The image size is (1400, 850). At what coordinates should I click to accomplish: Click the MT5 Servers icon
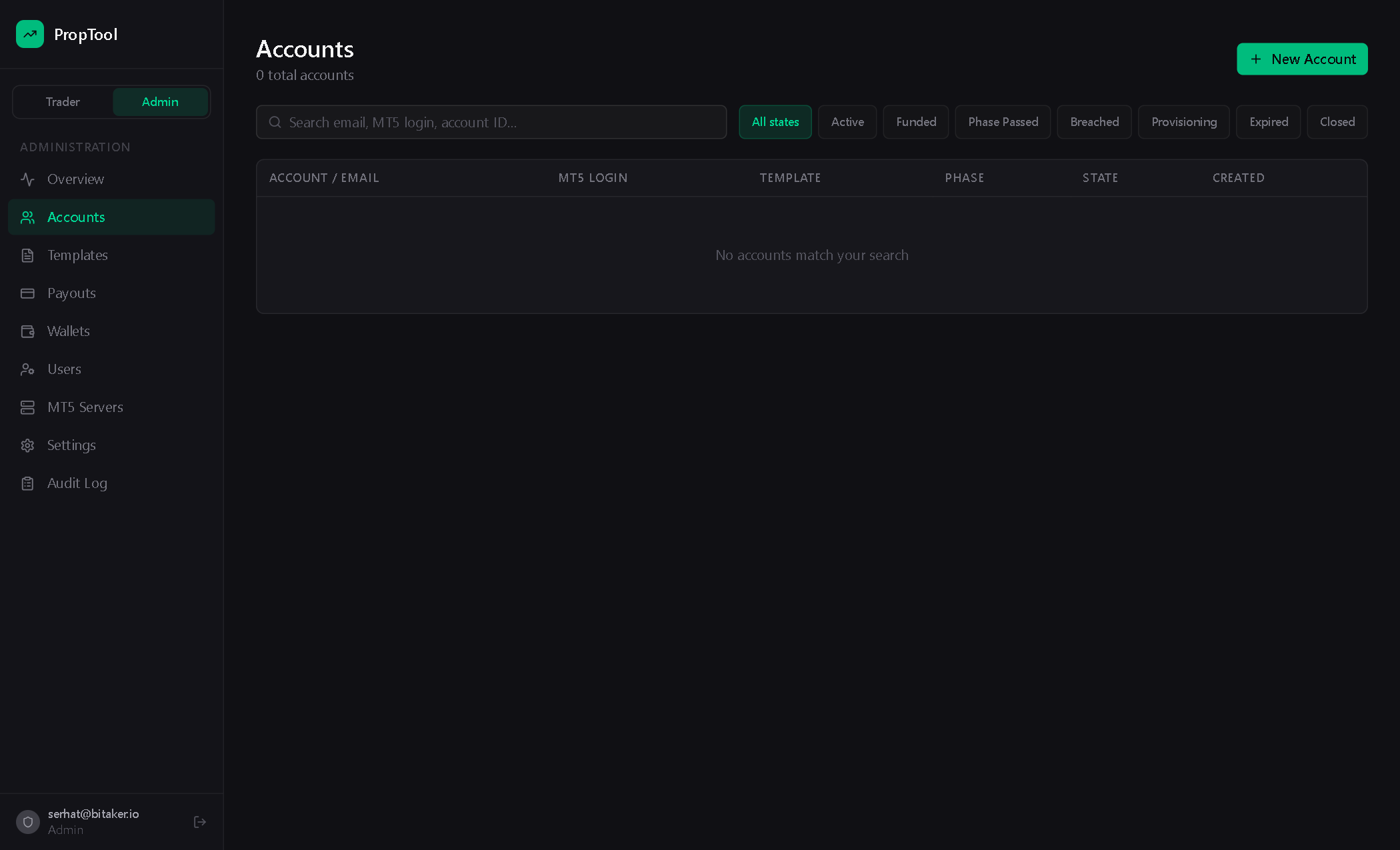pos(27,407)
